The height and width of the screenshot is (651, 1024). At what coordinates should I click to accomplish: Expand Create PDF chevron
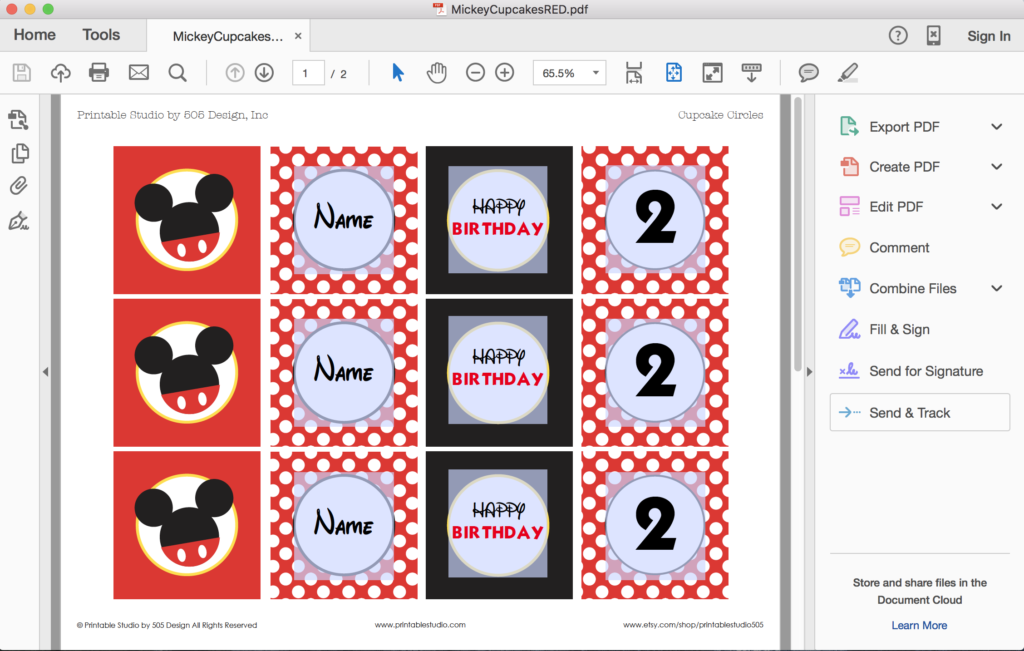pyautogui.click(x=997, y=167)
